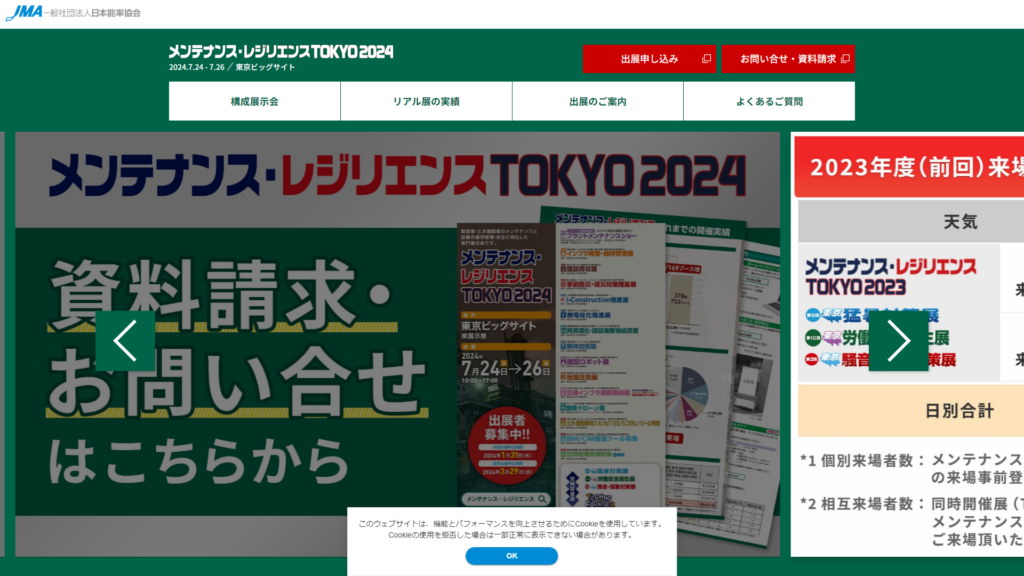Viewport: 1024px width, 576px height.
Task: Click the cookie notice text このウェブサイトは
Action: point(511,529)
